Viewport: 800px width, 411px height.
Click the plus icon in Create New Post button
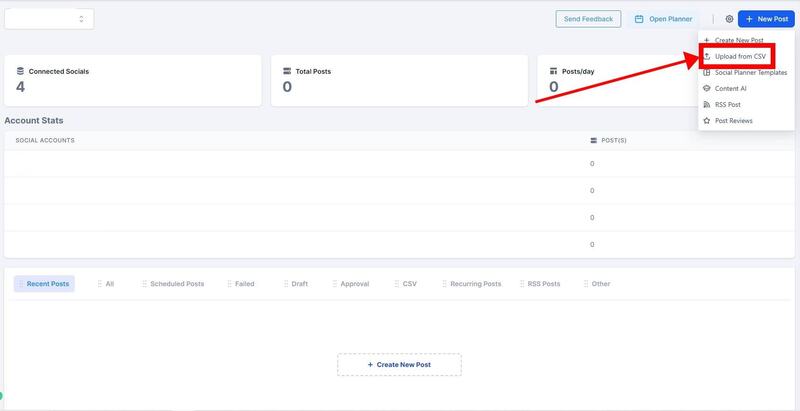[x=370, y=365]
